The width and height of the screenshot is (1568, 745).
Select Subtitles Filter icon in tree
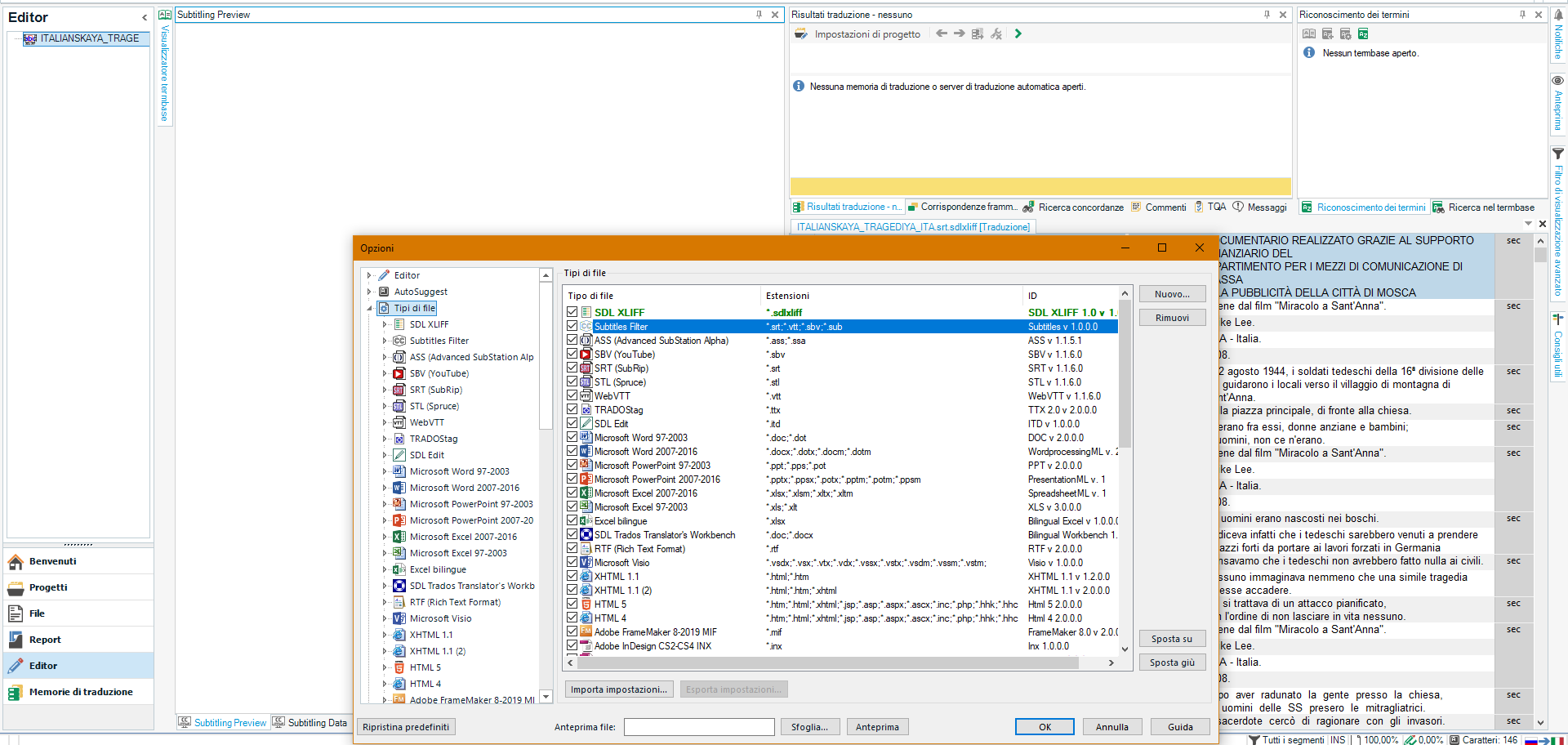click(x=399, y=341)
